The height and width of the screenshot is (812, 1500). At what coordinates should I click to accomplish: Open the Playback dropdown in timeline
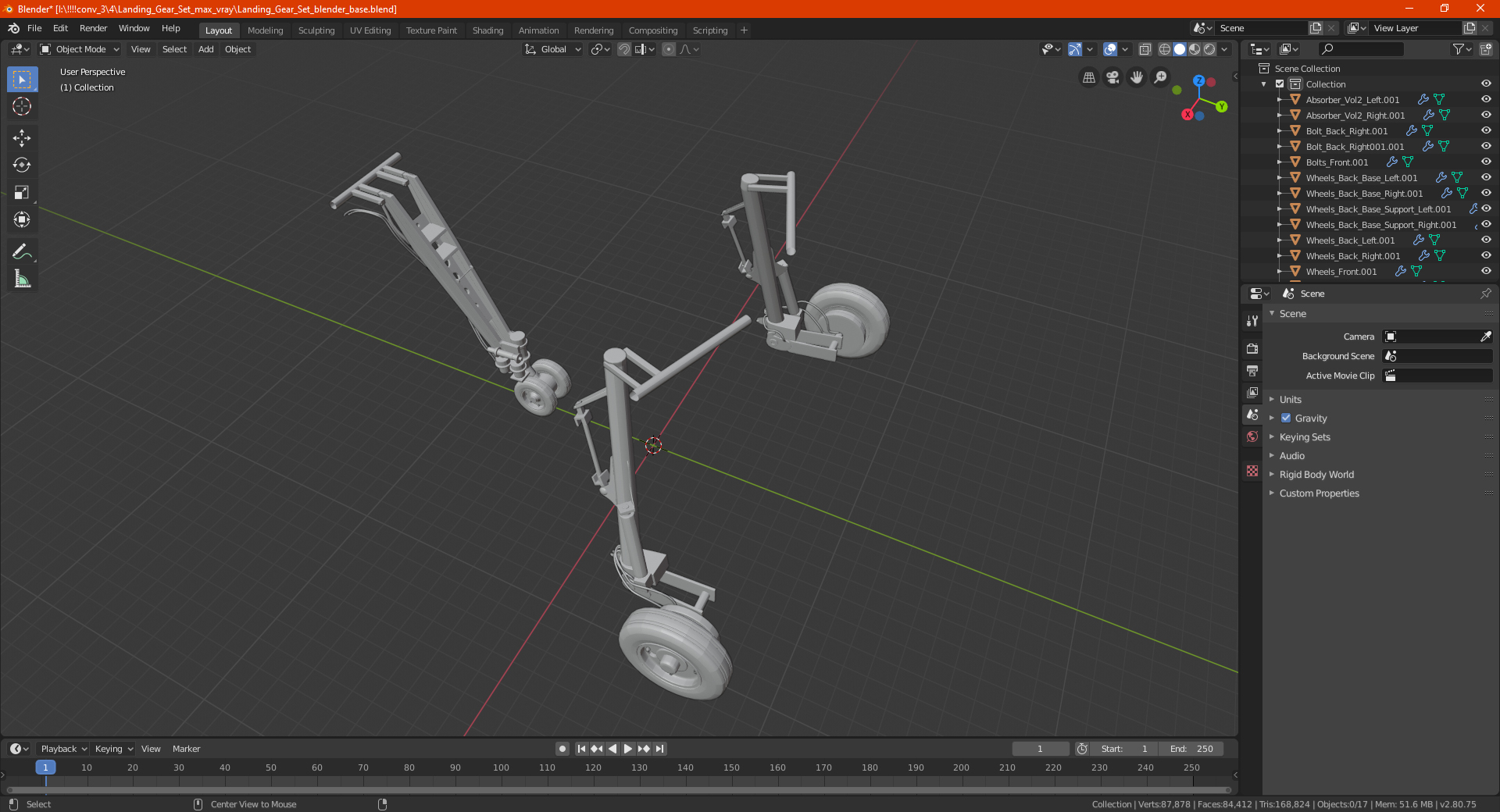(x=63, y=749)
